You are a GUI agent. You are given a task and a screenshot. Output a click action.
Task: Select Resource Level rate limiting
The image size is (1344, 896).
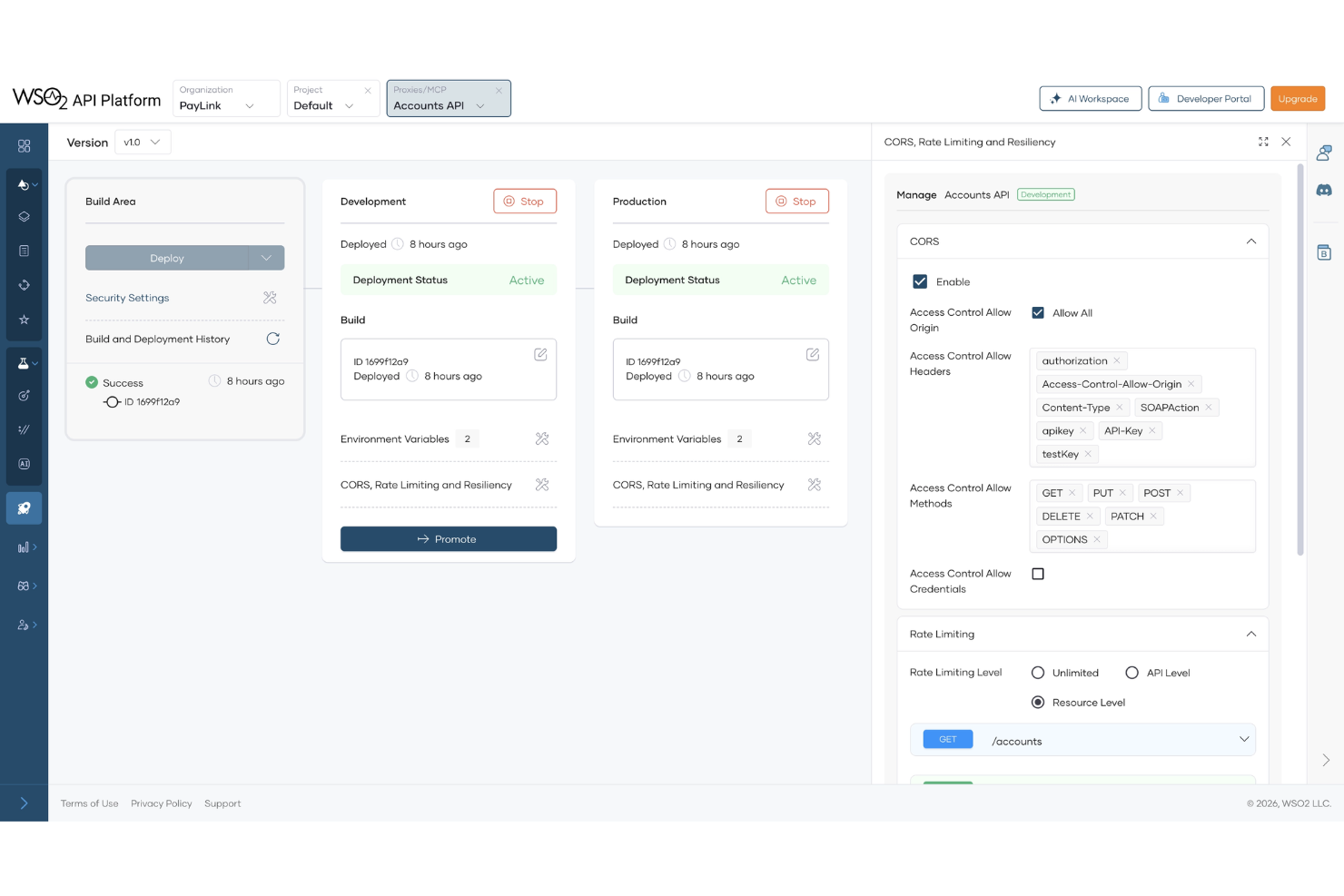(x=1038, y=703)
